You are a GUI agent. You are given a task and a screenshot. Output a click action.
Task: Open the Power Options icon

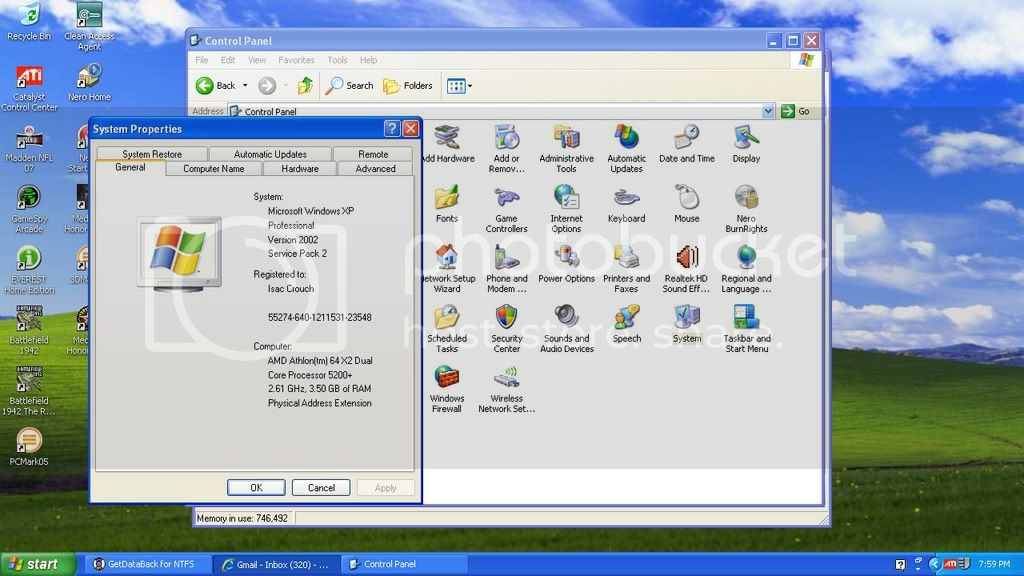point(566,264)
